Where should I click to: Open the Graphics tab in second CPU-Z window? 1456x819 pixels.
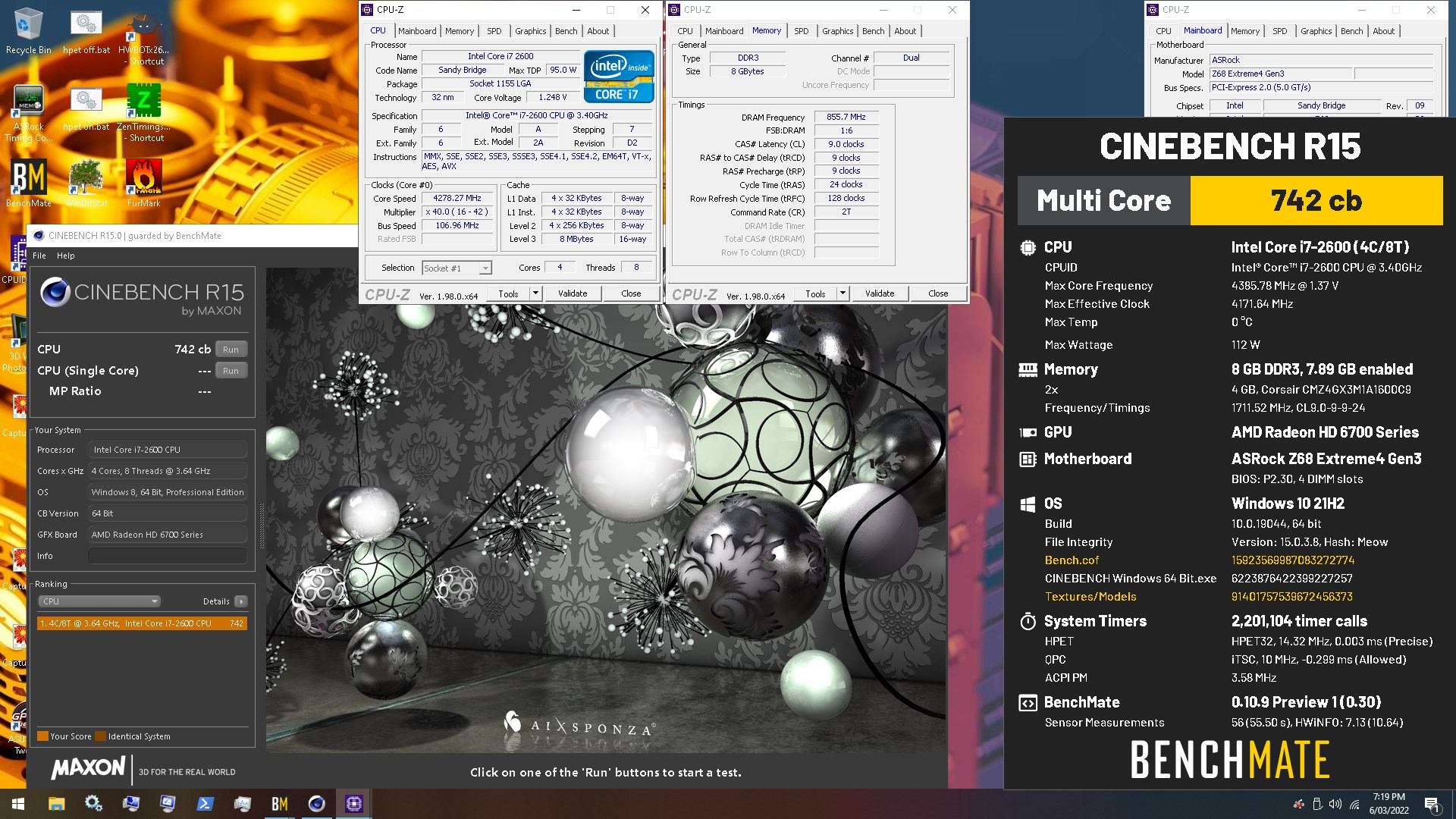(838, 31)
